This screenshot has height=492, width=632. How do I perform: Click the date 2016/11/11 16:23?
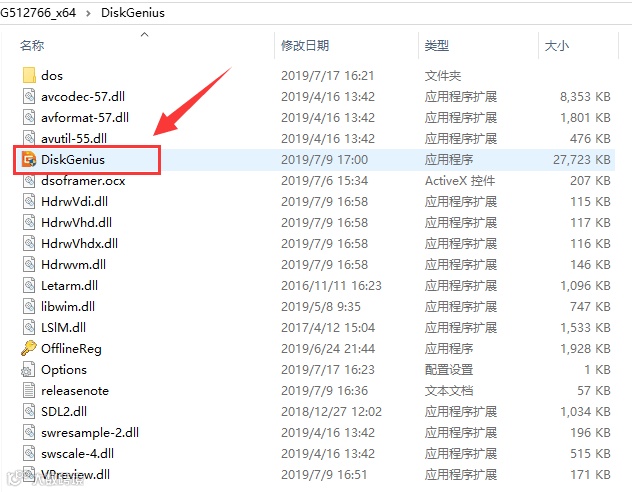click(331, 285)
